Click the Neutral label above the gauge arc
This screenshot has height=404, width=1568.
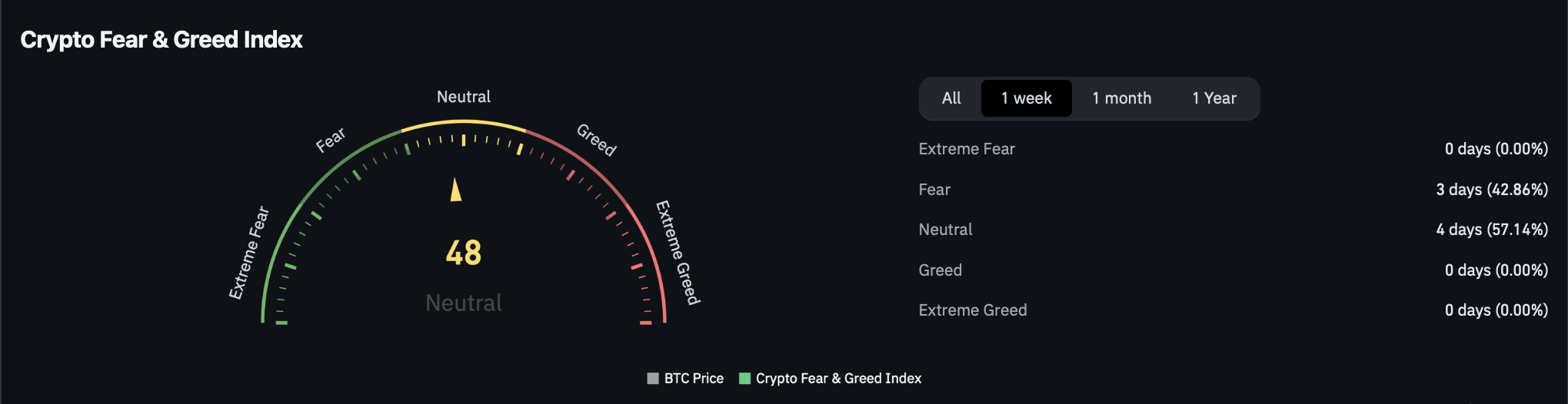click(464, 97)
